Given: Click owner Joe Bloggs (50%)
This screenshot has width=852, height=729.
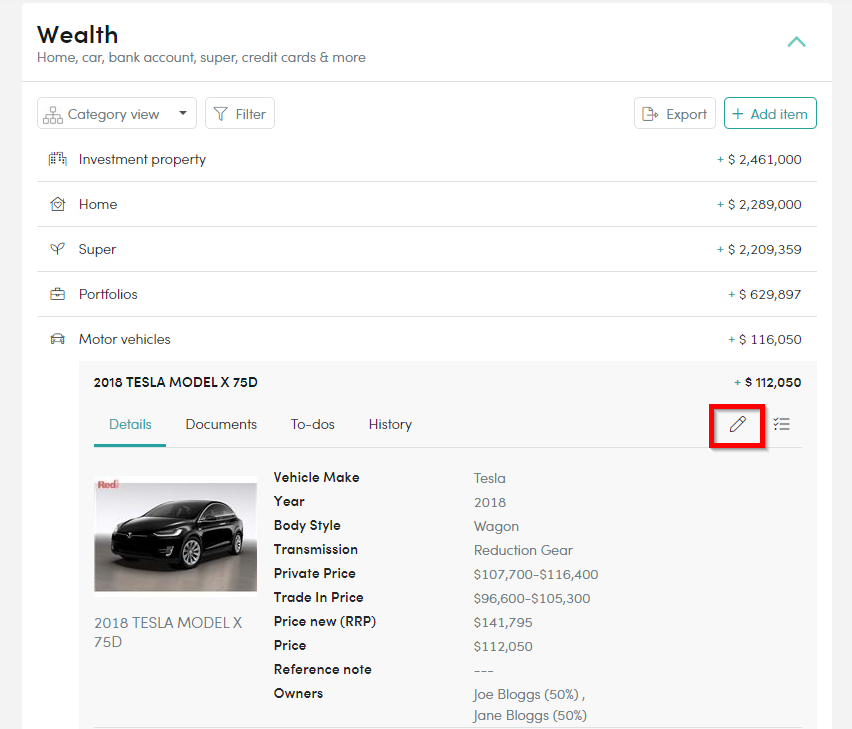Looking at the screenshot, I should point(525,695).
